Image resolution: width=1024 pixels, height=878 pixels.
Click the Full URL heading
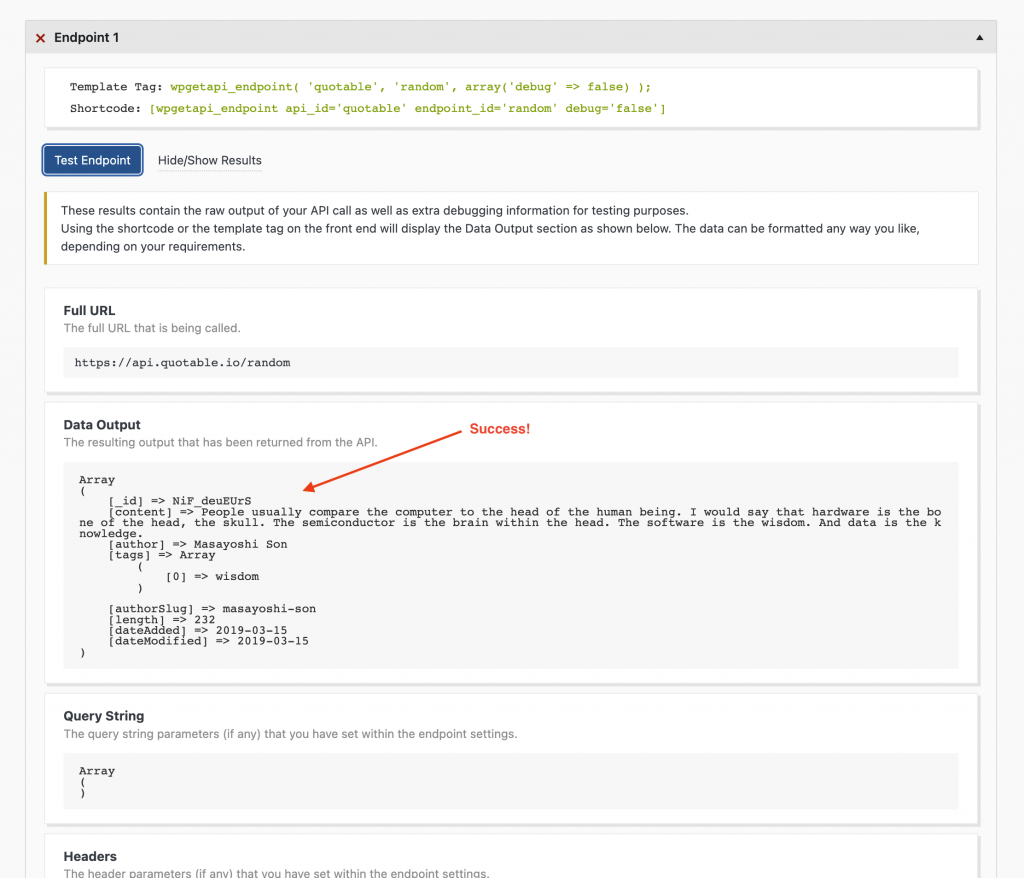89,310
